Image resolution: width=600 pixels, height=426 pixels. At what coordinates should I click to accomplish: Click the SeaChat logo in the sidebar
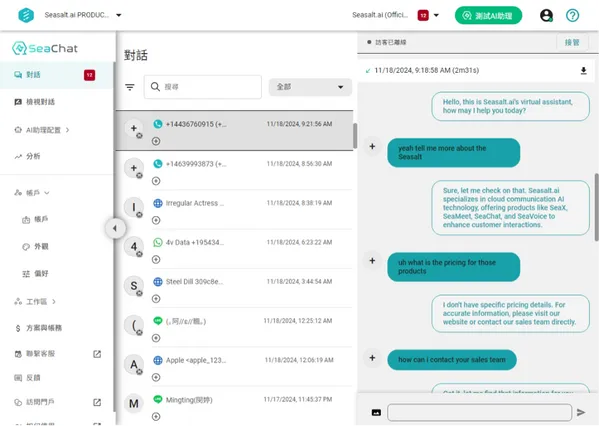coord(45,48)
